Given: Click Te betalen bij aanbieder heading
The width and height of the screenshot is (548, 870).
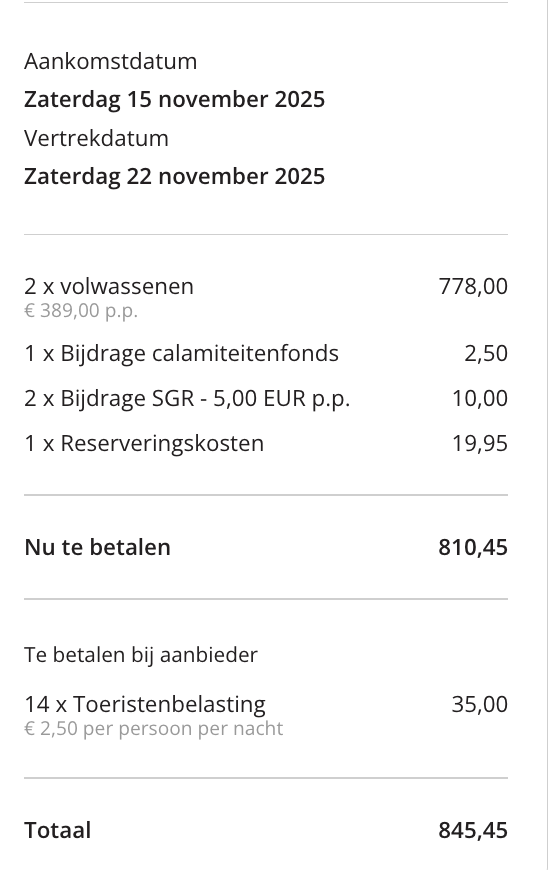Looking at the screenshot, I should click(x=141, y=655).
